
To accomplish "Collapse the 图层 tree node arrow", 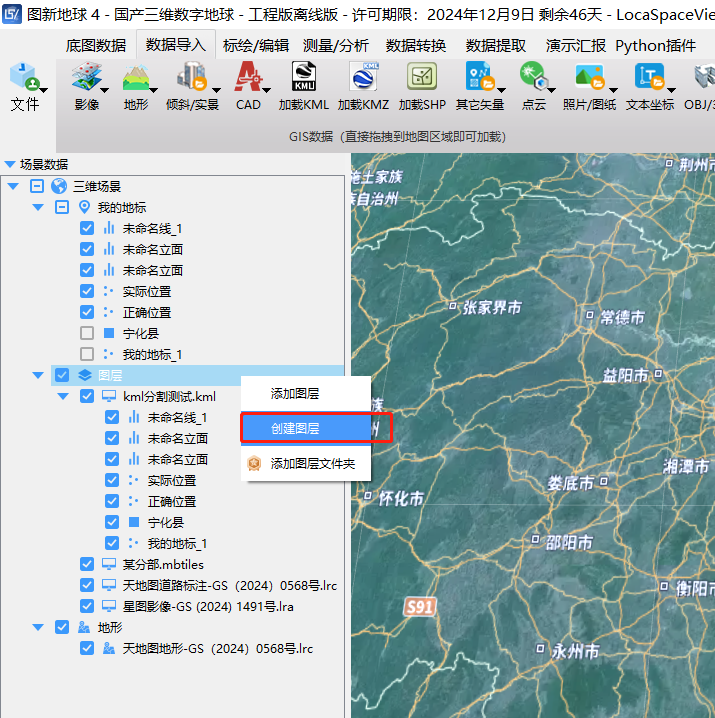I will click(x=38, y=375).
